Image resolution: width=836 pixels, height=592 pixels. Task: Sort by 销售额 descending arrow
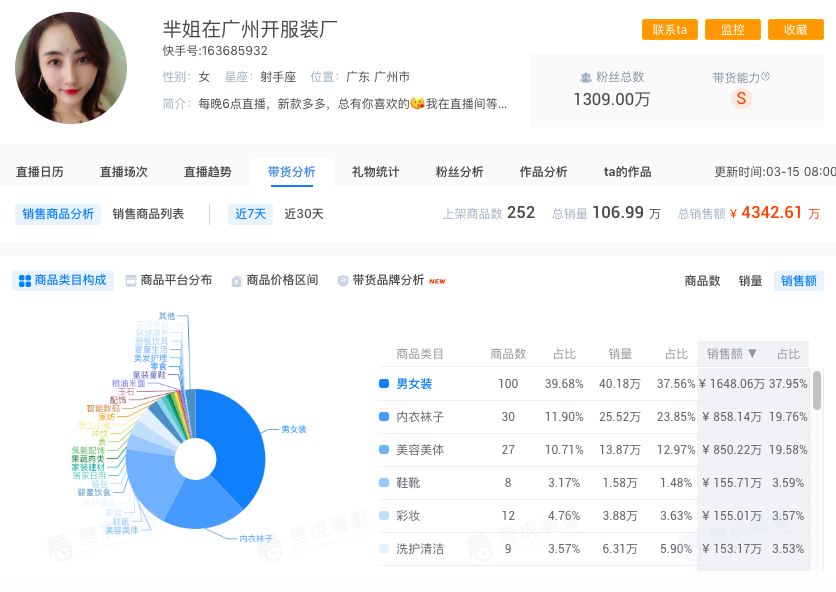point(752,353)
